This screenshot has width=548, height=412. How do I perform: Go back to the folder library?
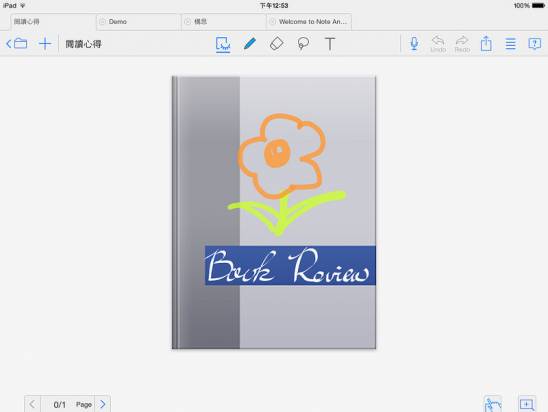[17, 44]
